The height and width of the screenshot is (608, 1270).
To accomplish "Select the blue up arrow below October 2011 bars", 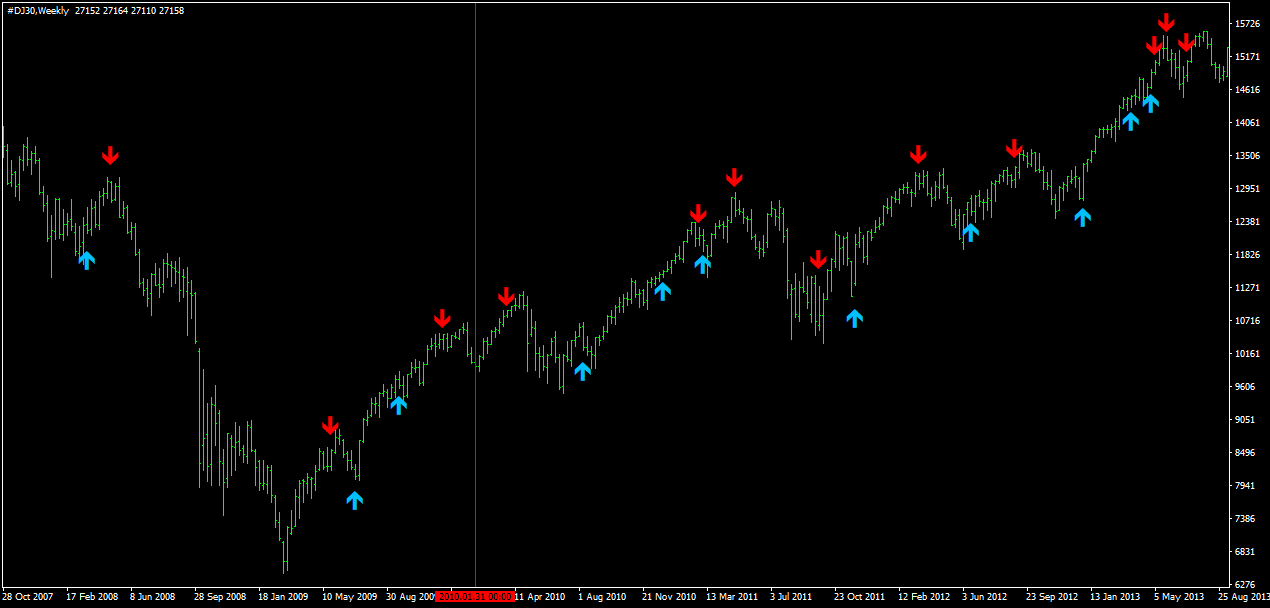I will pyautogui.click(x=854, y=318).
